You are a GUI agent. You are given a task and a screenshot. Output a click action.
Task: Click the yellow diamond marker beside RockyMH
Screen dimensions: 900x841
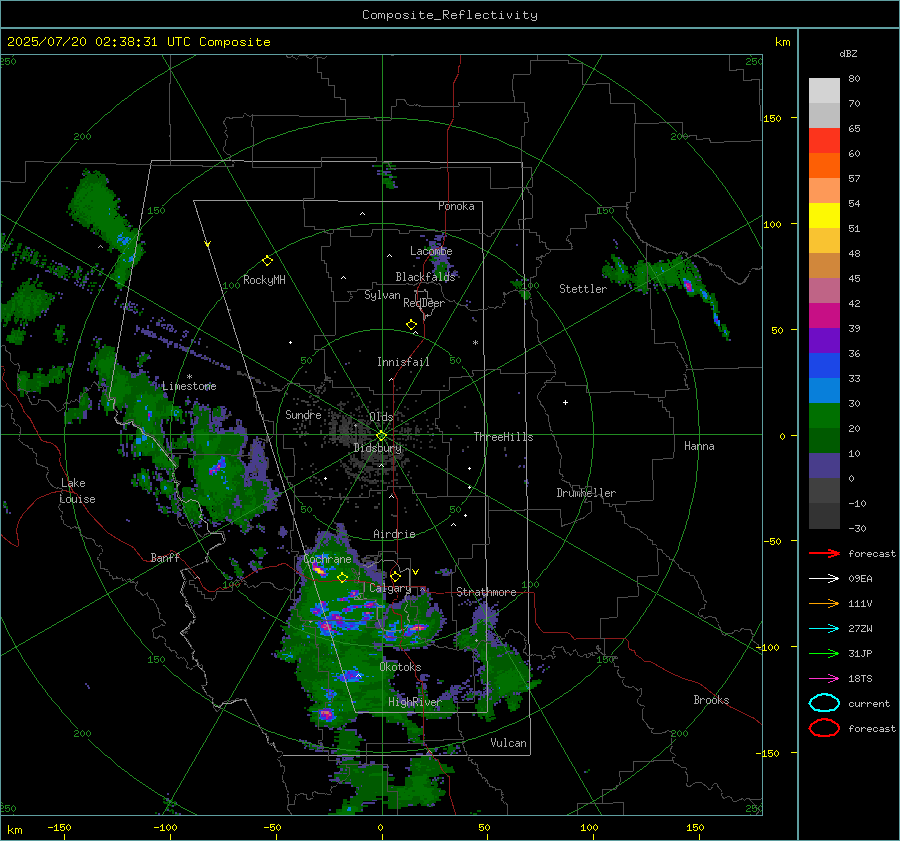[267, 261]
